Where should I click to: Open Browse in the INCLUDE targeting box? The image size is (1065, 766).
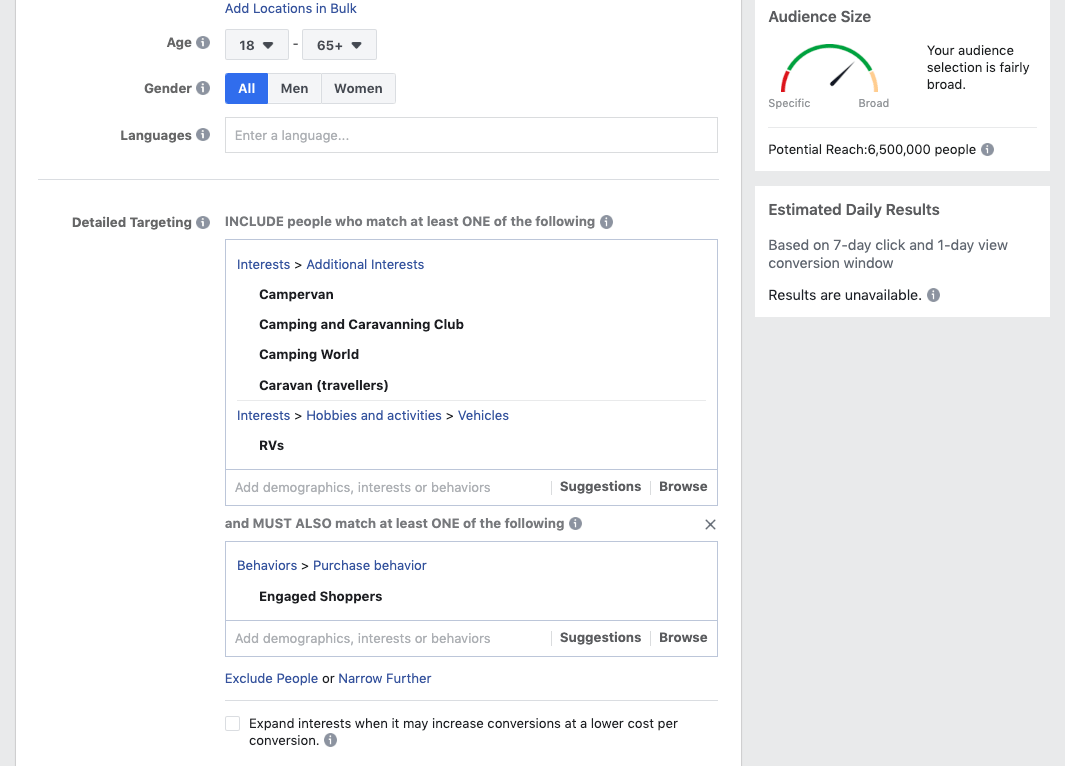tap(683, 487)
